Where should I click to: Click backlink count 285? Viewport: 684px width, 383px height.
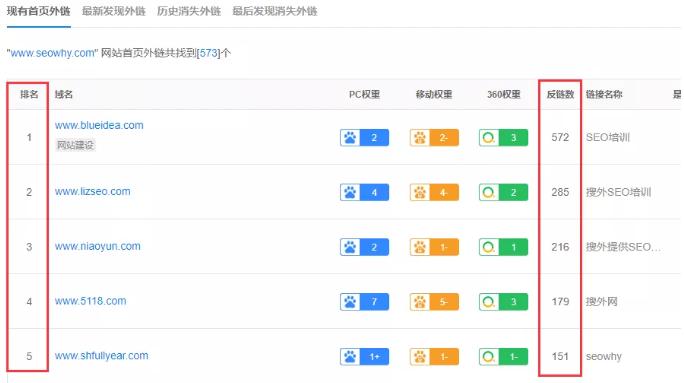coord(560,192)
